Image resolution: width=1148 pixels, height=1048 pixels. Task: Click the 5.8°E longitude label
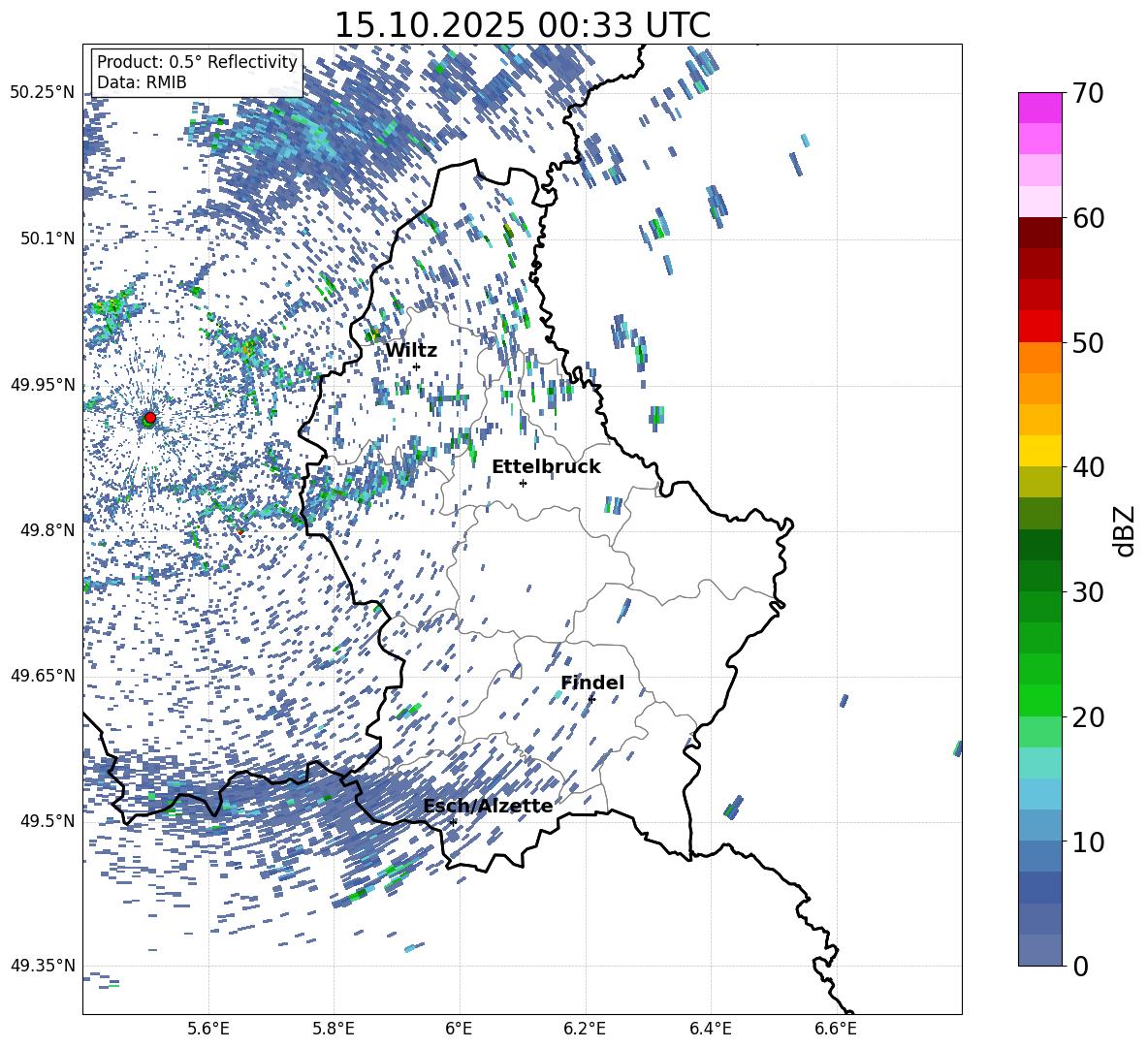[x=334, y=1029]
